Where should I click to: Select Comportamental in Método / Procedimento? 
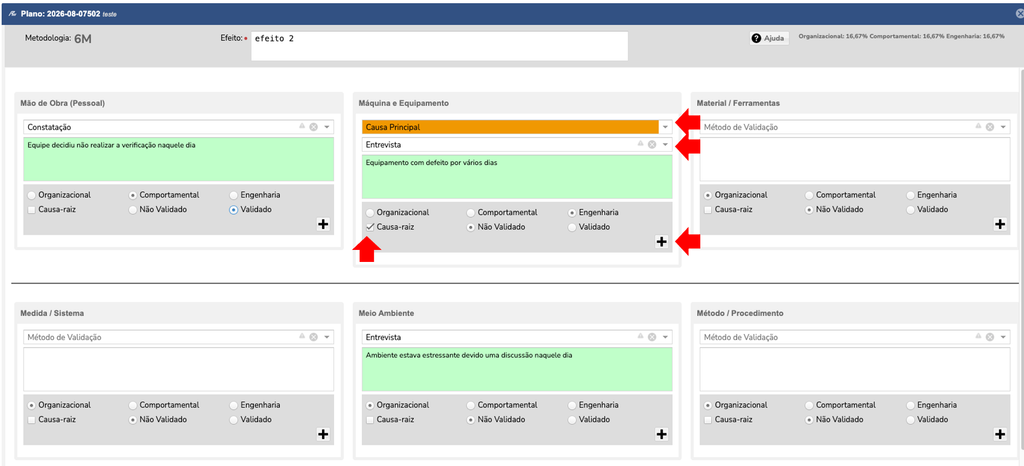(809, 405)
